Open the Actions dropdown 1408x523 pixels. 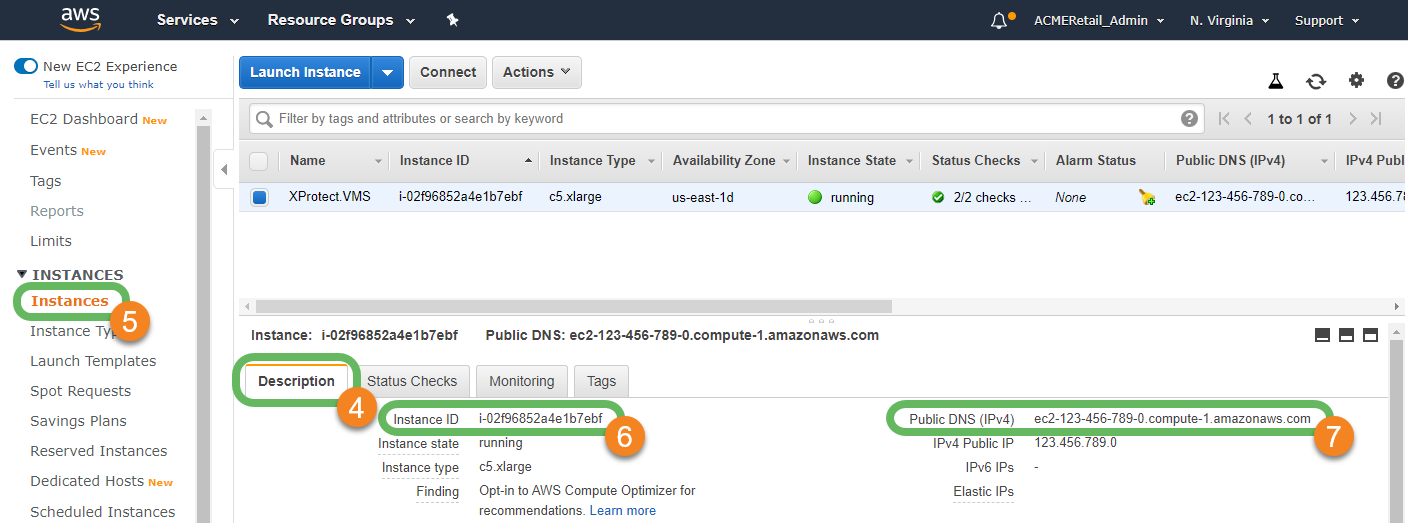coord(536,72)
